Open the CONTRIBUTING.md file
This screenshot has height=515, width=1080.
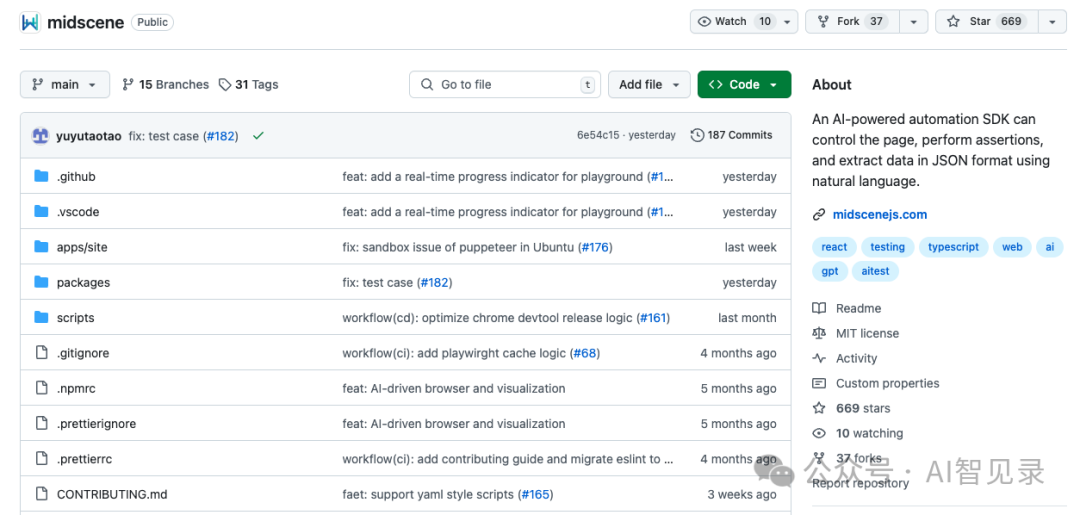click(x=111, y=494)
